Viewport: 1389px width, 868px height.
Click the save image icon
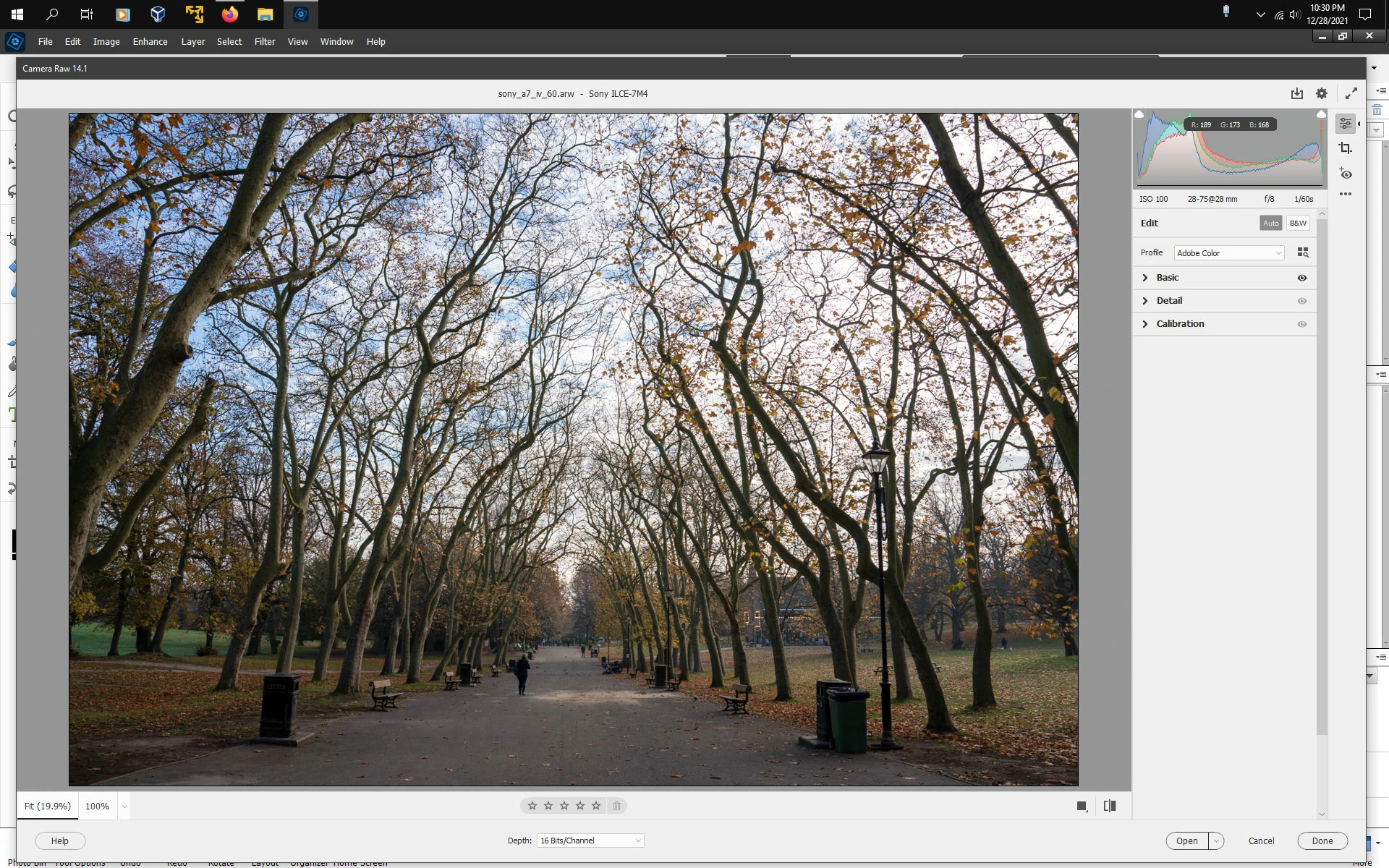pos(1296,93)
